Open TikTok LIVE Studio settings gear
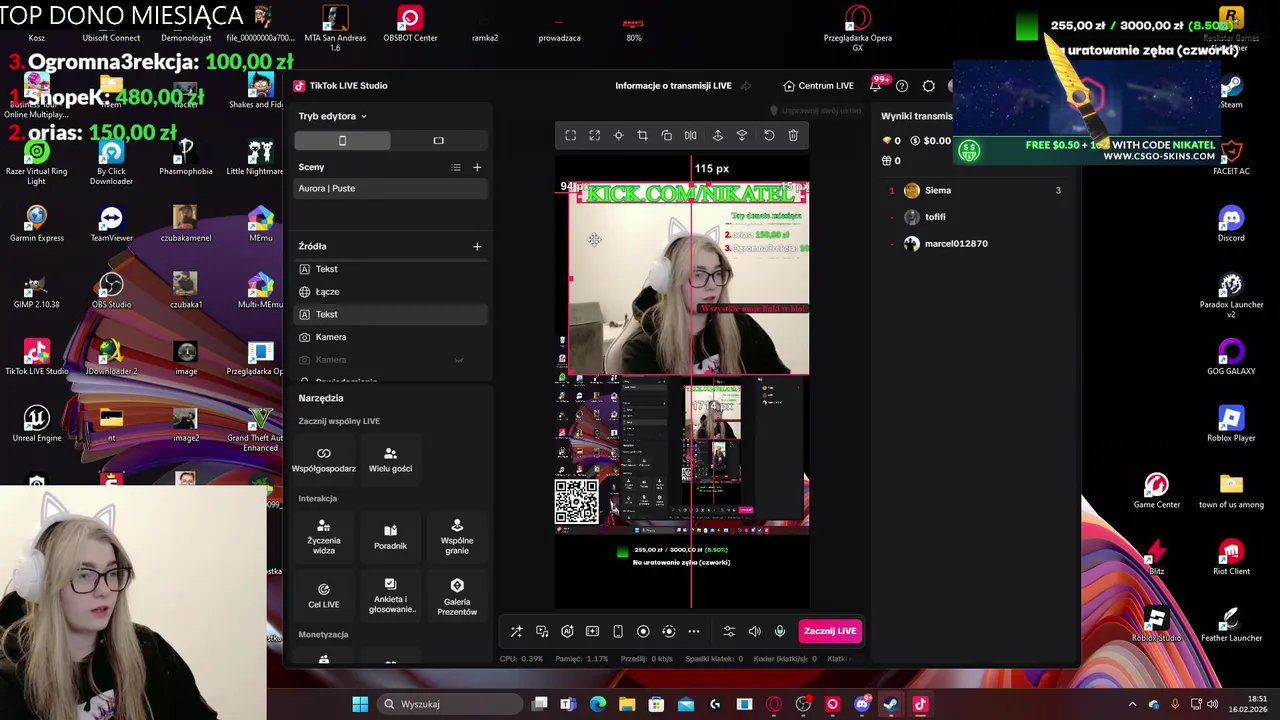This screenshot has width=1280, height=720. tap(928, 86)
